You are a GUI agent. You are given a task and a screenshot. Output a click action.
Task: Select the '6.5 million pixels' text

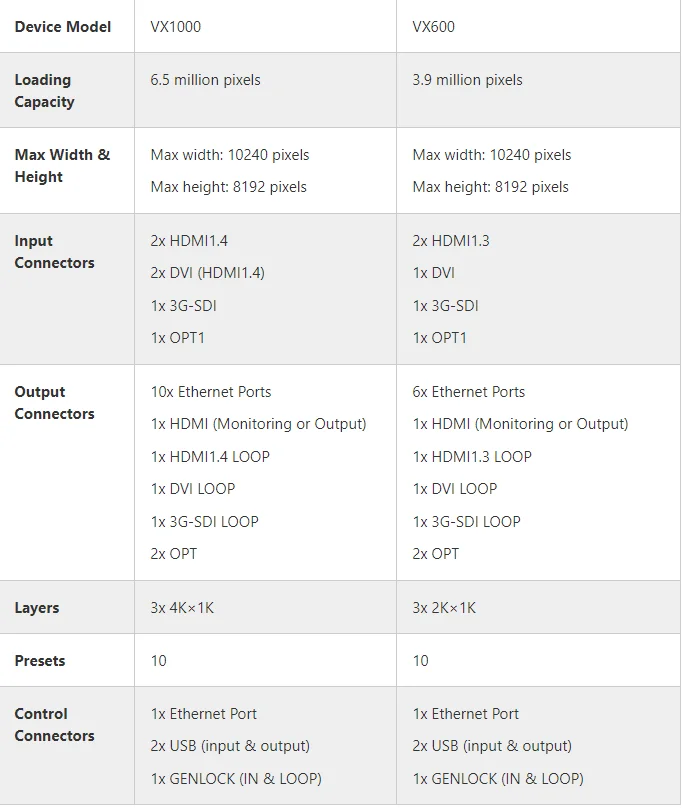205,80
